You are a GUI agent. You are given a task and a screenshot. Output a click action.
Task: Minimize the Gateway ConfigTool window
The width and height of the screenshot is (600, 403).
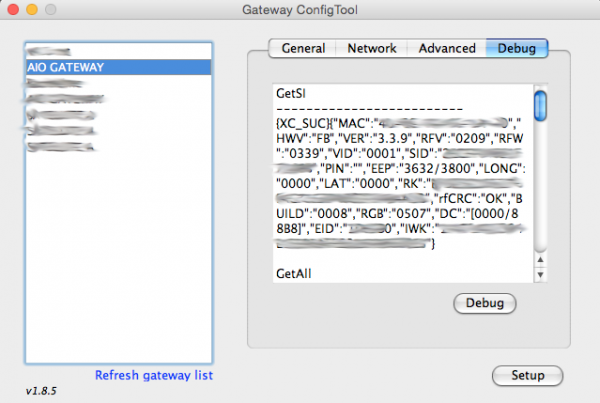[30, 10]
